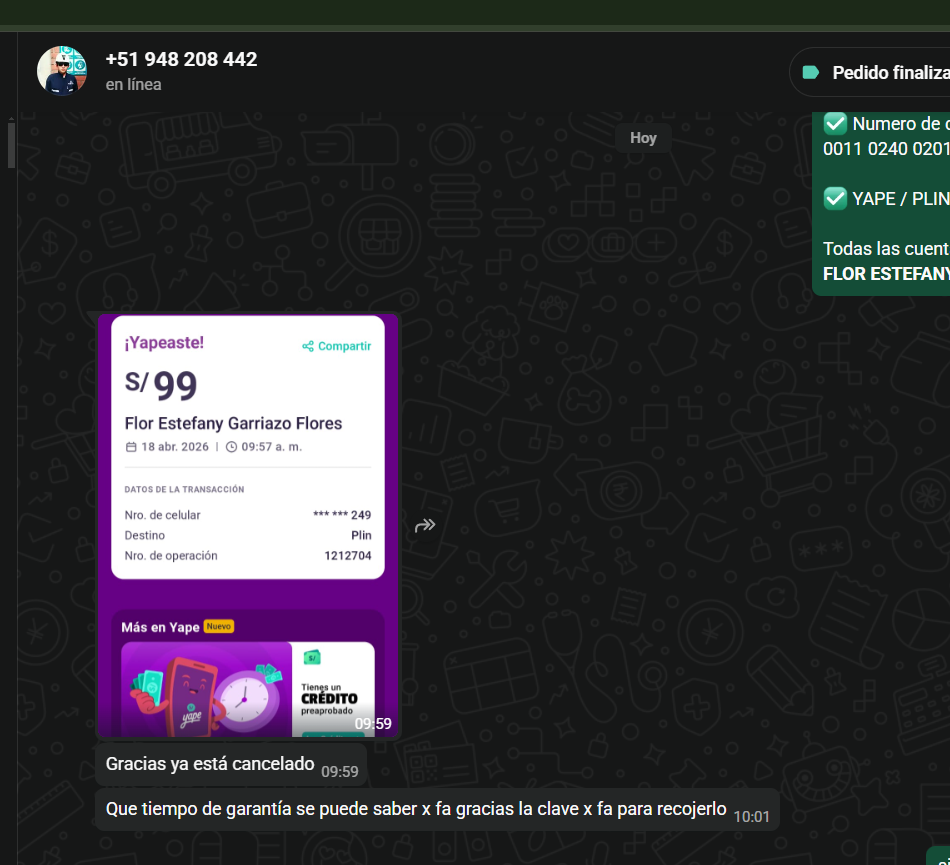Click the green check beside YAPE / PLIN
The height and width of the screenshot is (865, 950).
835,198
